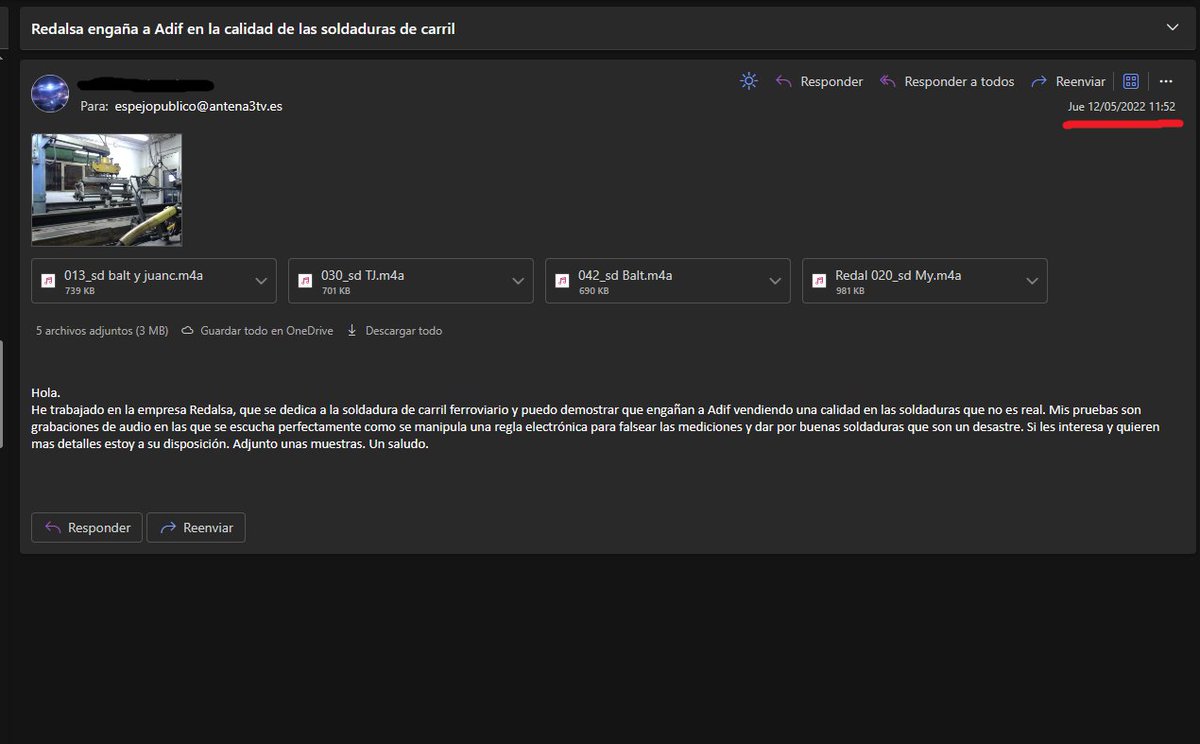Open the apps grid icon in the header

tap(1131, 81)
